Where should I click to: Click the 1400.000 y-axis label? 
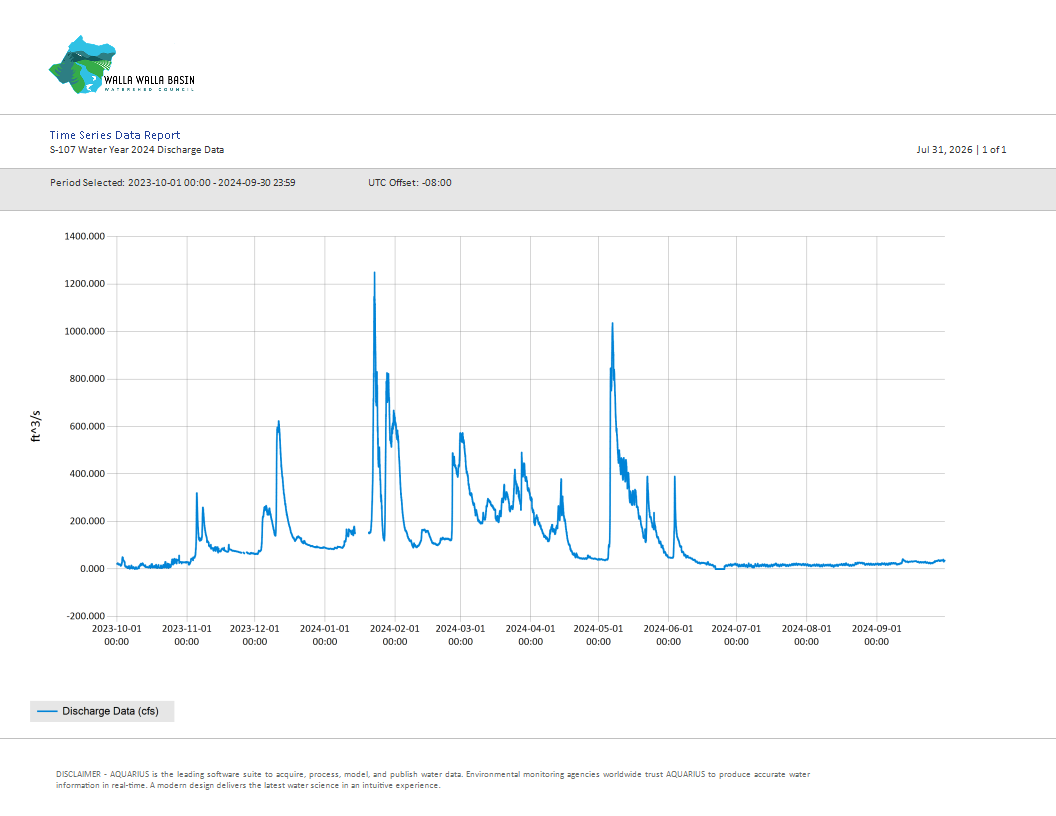click(85, 236)
